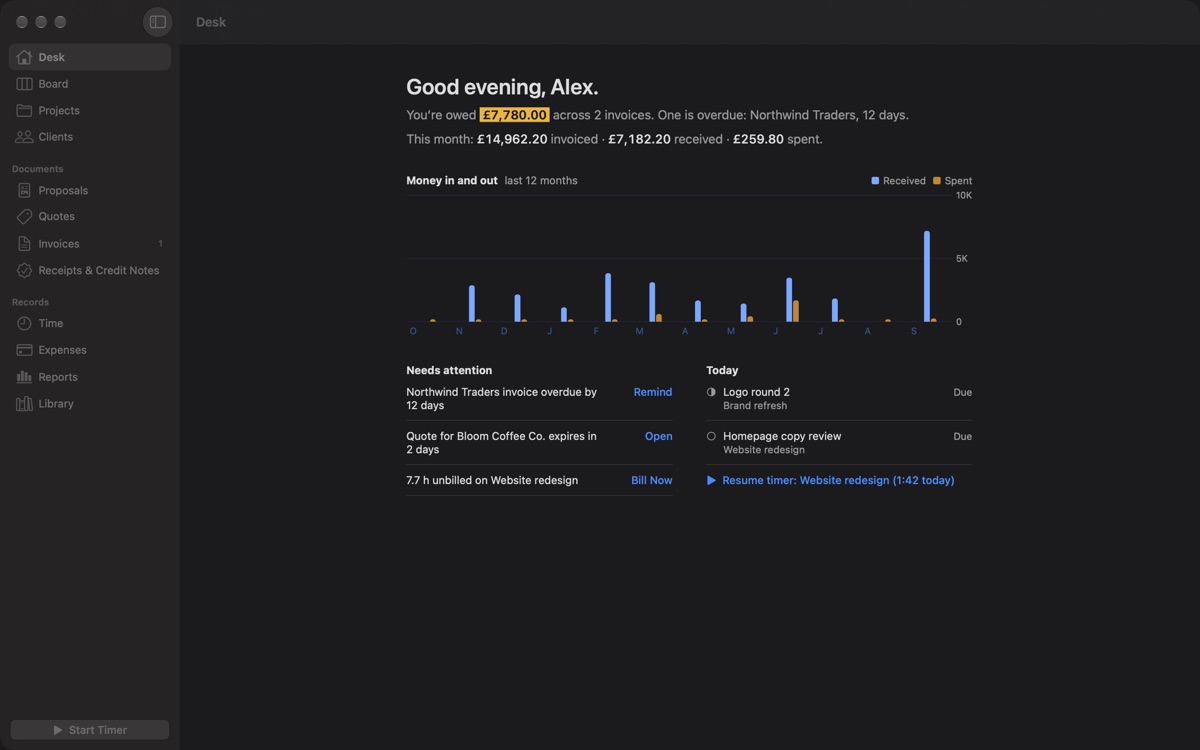Click the Logo round 2 task title
Viewport: 1200px width, 750px height.
pyautogui.click(x=756, y=392)
